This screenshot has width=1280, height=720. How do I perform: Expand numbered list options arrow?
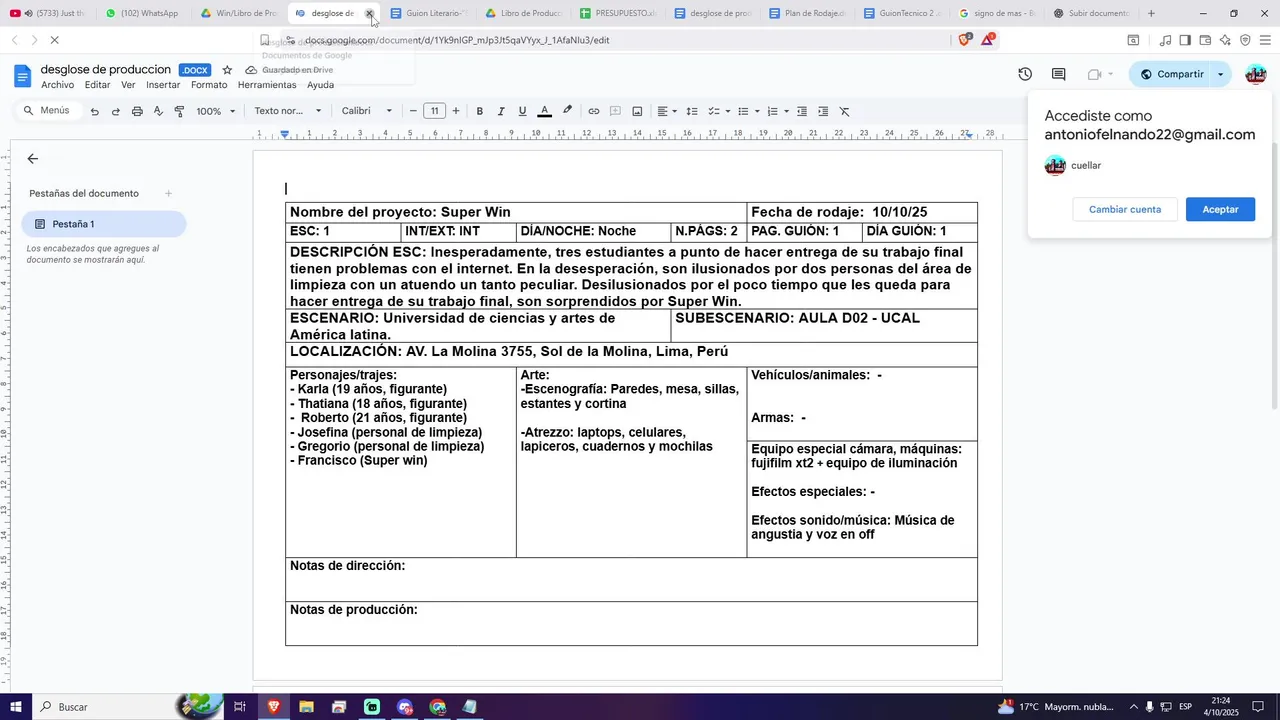point(786,111)
